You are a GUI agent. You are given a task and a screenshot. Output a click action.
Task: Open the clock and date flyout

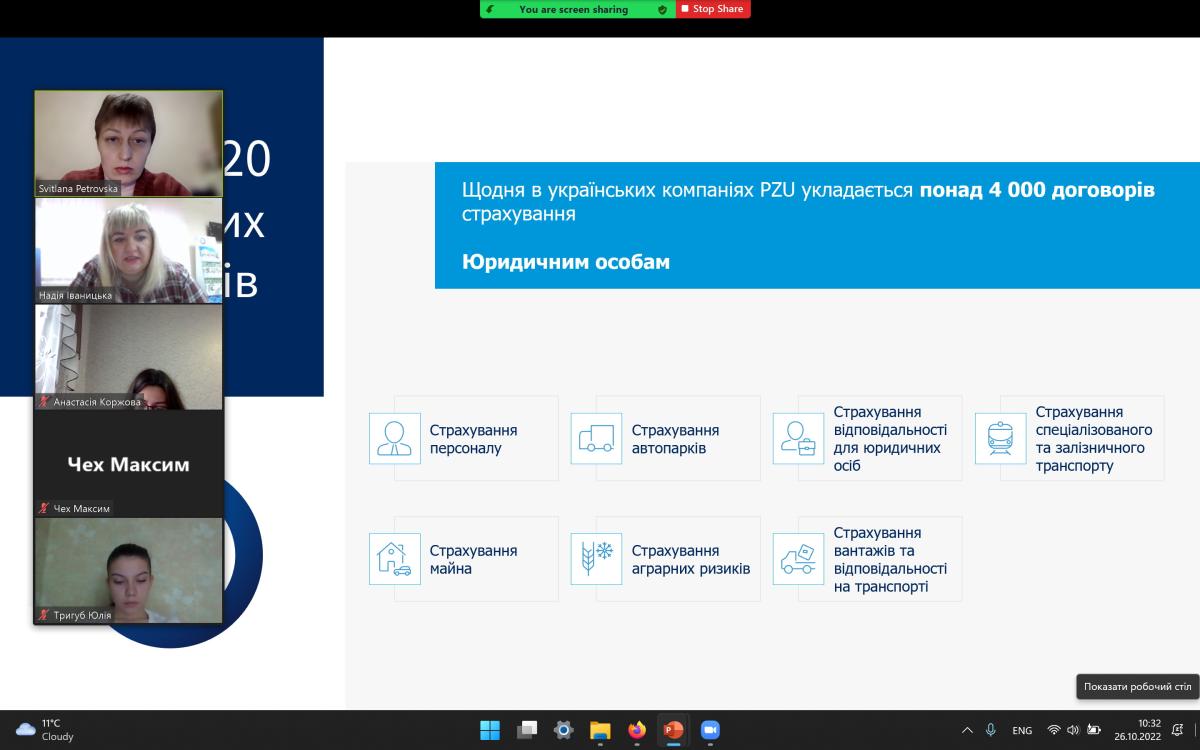pyautogui.click(x=1149, y=730)
